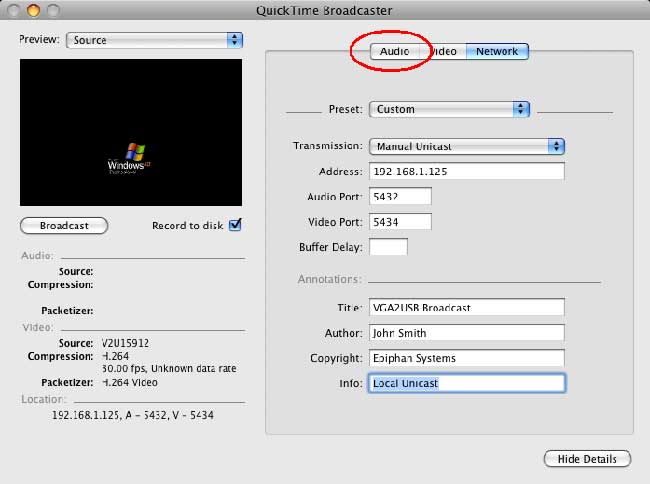Click the Audio Port field
The height and width of the screenshot is (484, 650).
tap(400, 196)
